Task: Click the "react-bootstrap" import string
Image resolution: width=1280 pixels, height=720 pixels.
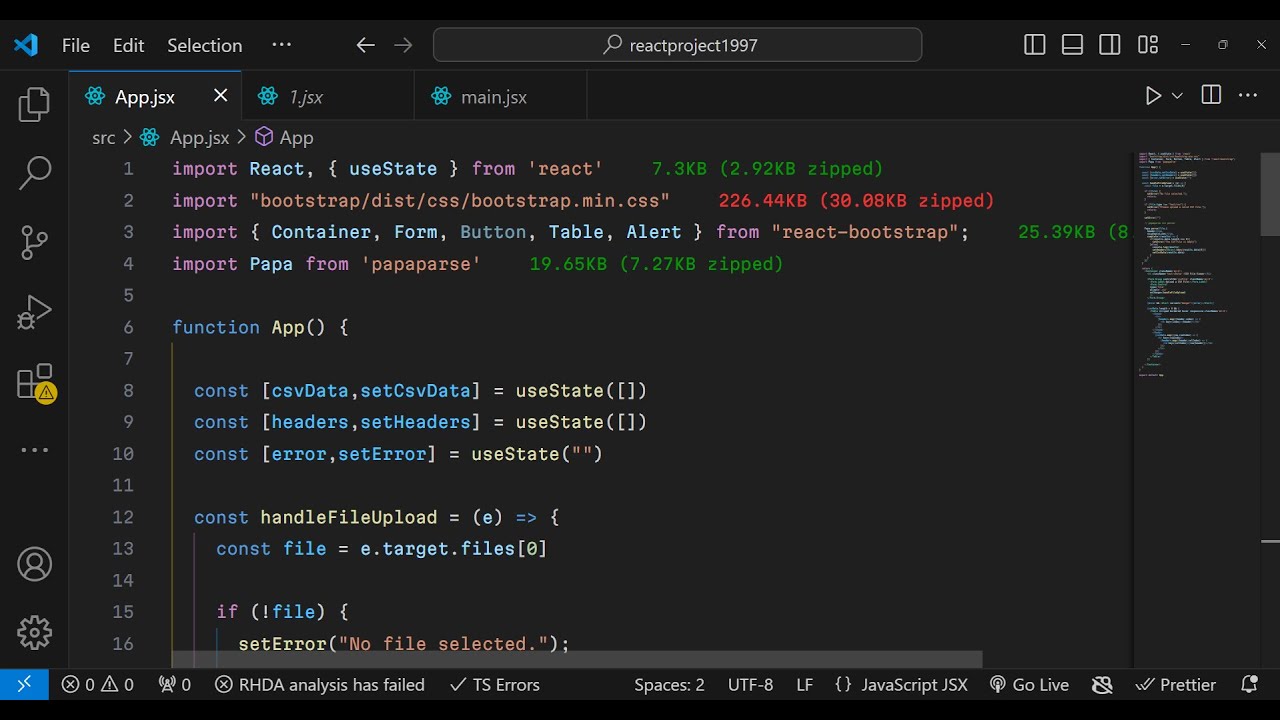Action: 865,232
